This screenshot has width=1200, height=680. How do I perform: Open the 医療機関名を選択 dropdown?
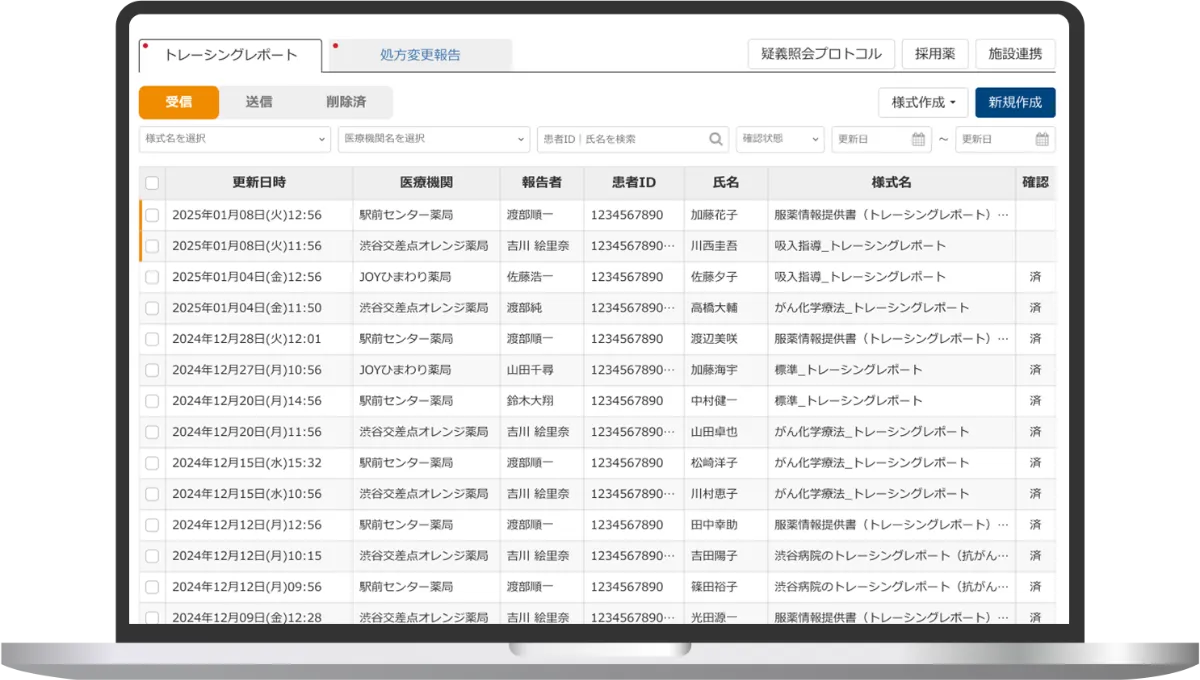coord(434,139)
